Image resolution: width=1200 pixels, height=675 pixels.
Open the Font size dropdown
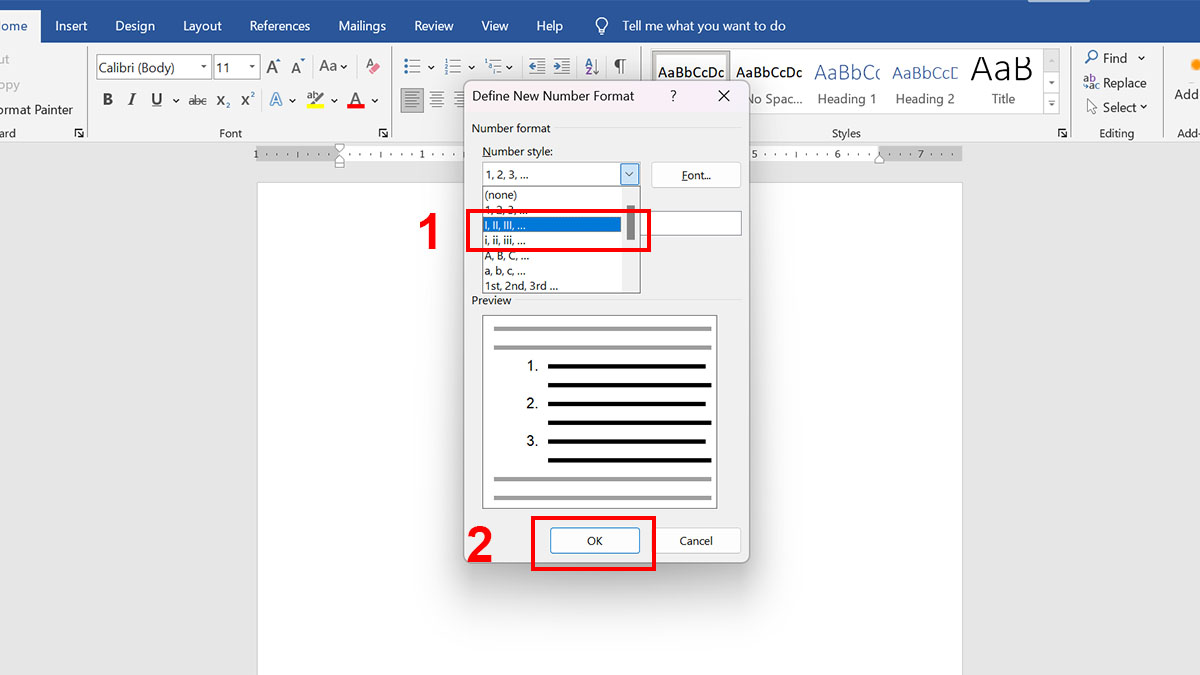click(251, 67)
